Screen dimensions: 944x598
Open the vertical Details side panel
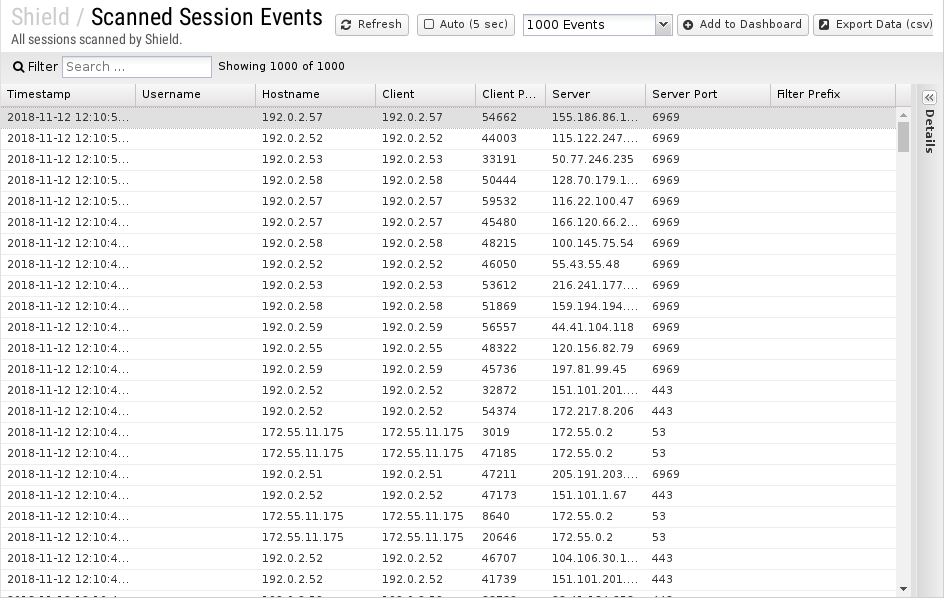[930, 131]
